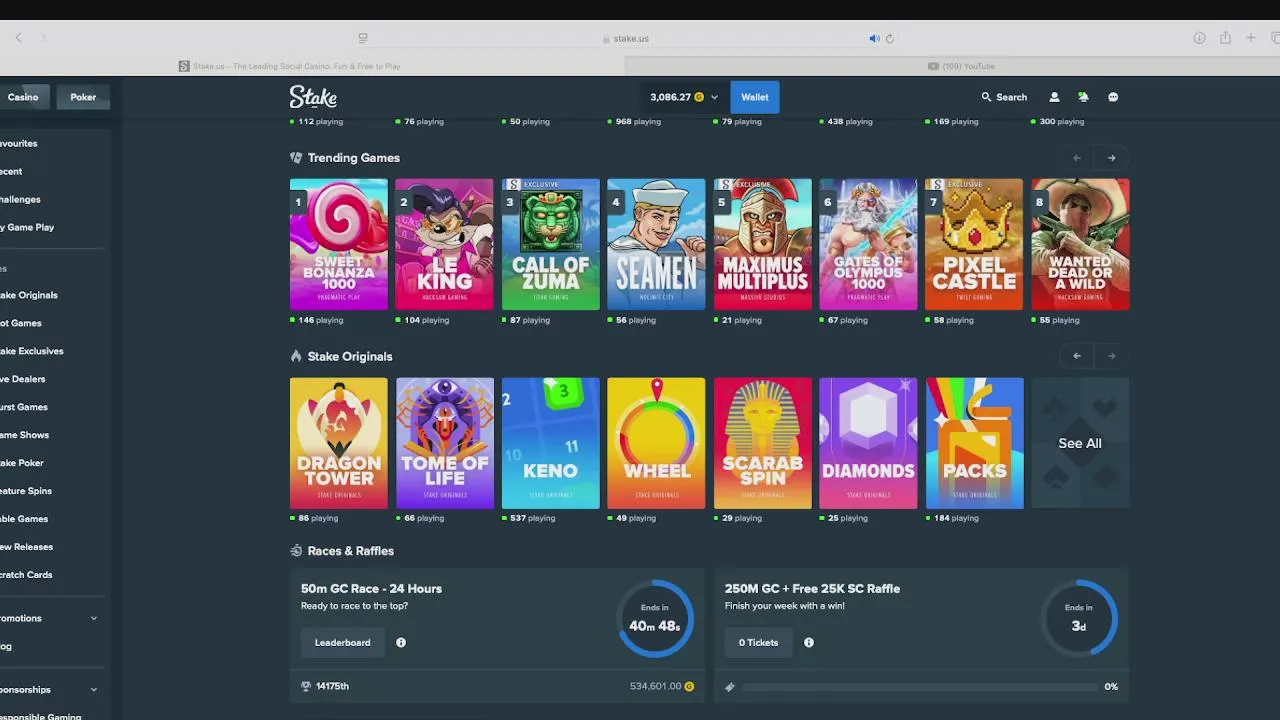Open Dragon Tower original game
Screen dimensions: 1280x720
[x=339, y=443]
